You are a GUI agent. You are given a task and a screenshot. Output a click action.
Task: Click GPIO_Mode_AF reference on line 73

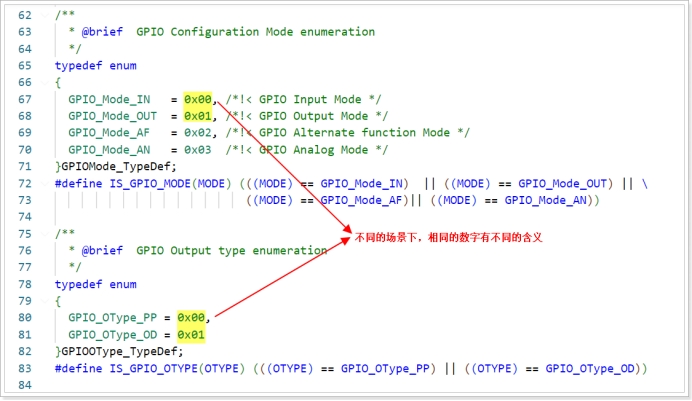pyautogui.click(x=361, y=200)
